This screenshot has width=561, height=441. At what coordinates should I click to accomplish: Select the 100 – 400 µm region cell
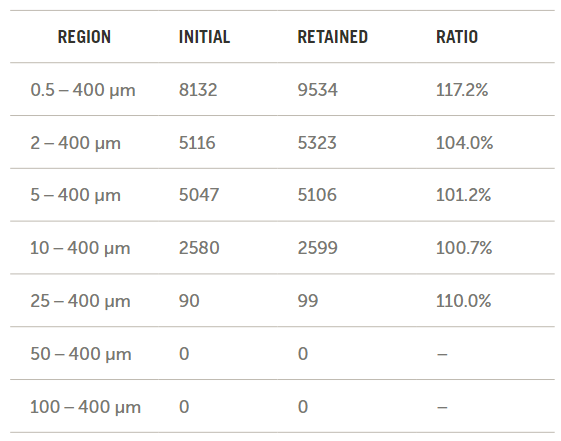coord(86,407)
